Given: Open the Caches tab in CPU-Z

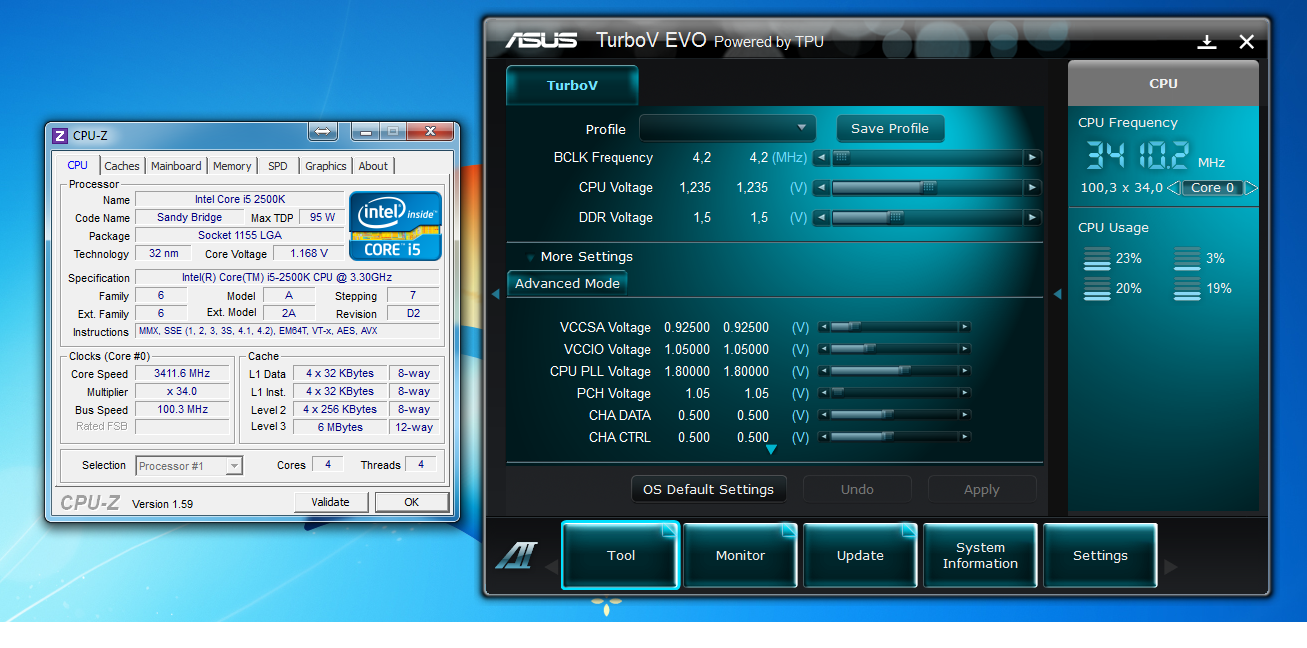Looking at the screenshot, I should click(122, 166).
